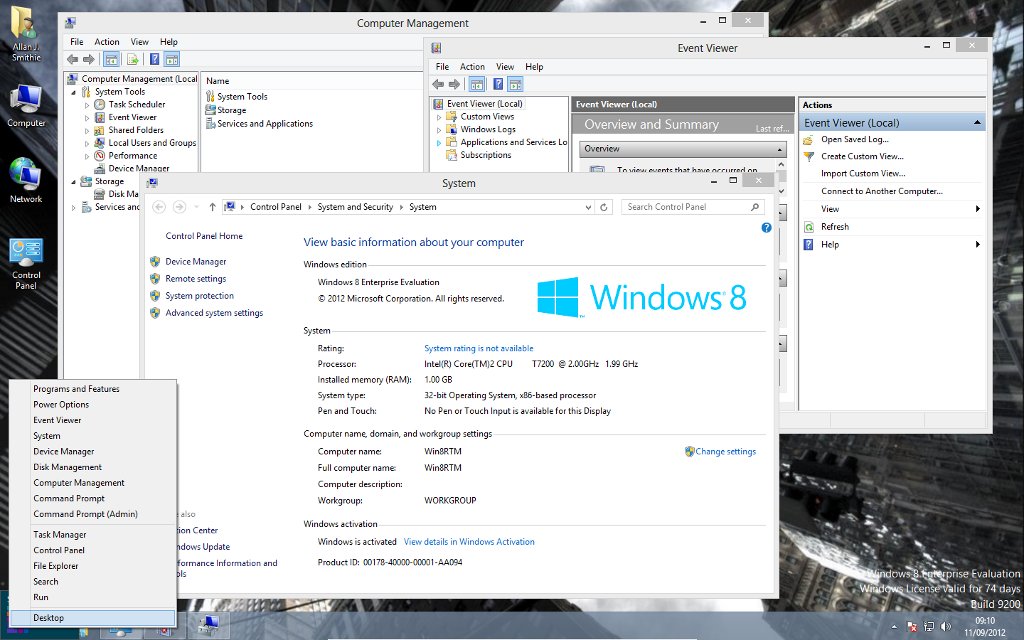1024x640 pixels.
Task: Click Back arrow in Event Viewer toolbar
Action: tap(438, 84)
